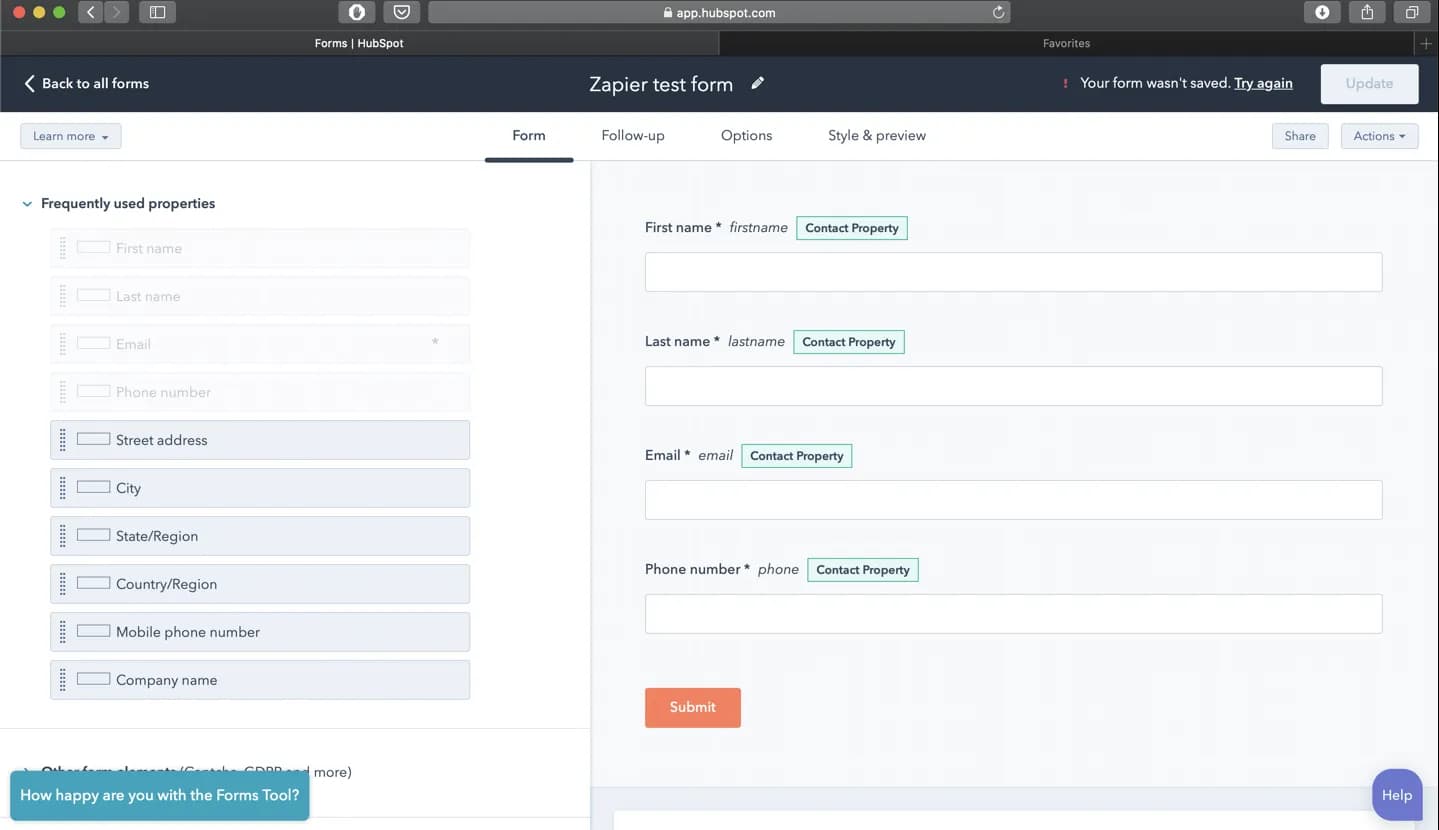The width and height of the screenshot is (1439, 830).
Task: Collapse Frequently used properties section
Action: (x=27, y=204)
